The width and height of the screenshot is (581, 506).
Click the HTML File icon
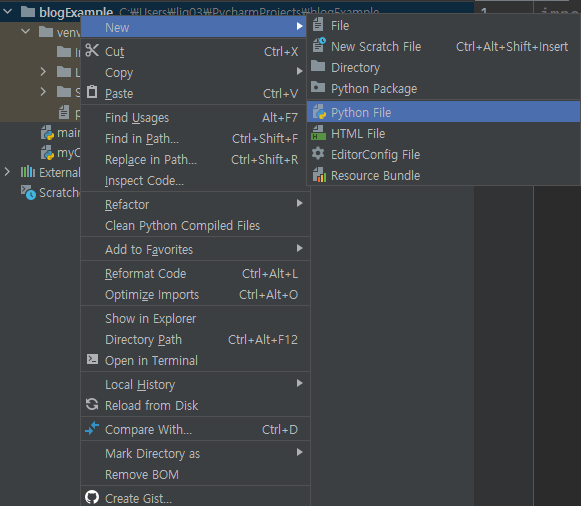(x=318, y=133)
